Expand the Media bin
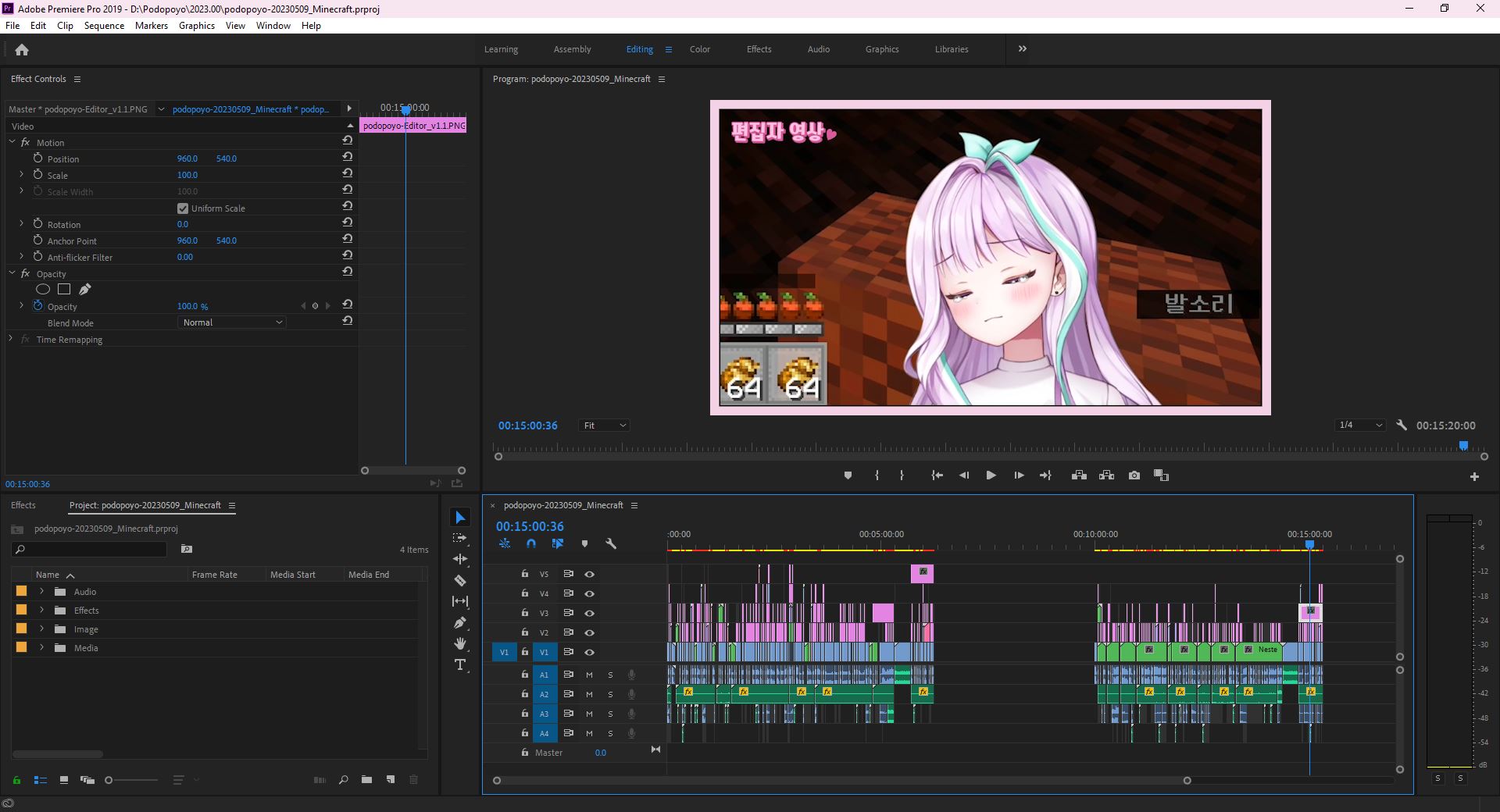This screenshot has height=812, width=1500. 41,647
